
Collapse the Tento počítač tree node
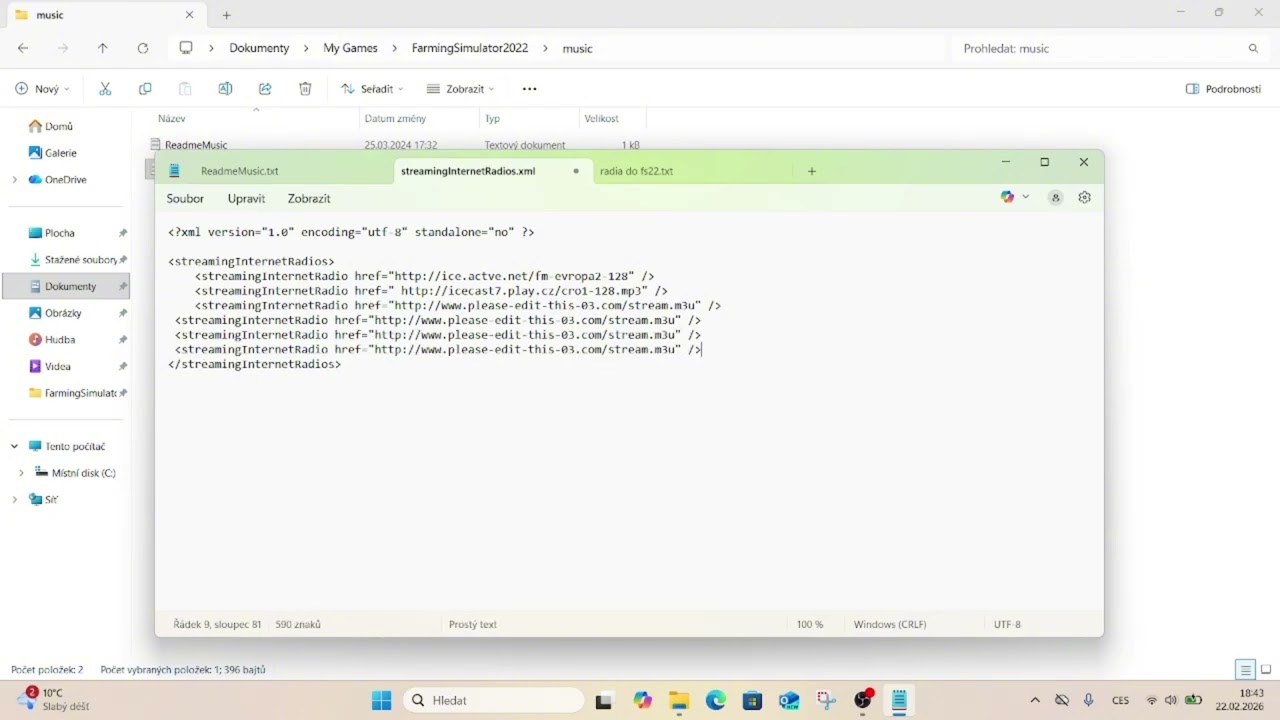pyautogui.click(x=14, y=447)
